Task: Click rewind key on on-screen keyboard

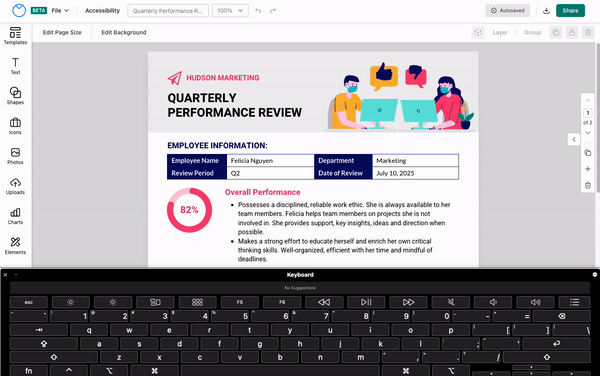Action: (324, 302)
